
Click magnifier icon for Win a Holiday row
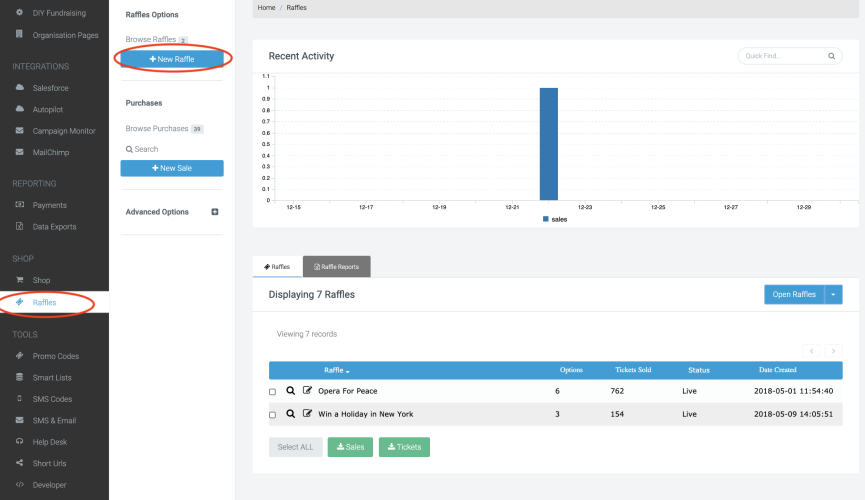pyautogui.click(x=290, y=414)
